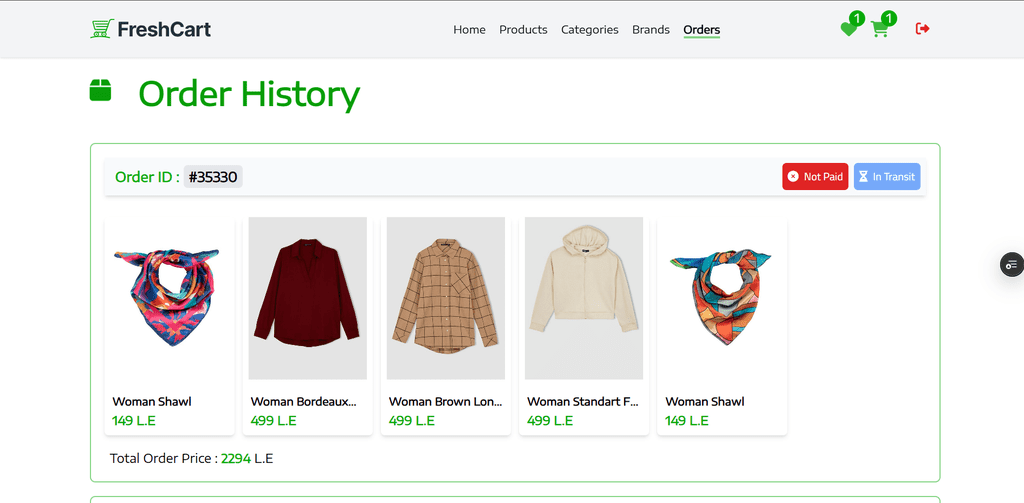Click the green shopping cart logo icon
The image size is (1024, 503).
pos(101,29)
